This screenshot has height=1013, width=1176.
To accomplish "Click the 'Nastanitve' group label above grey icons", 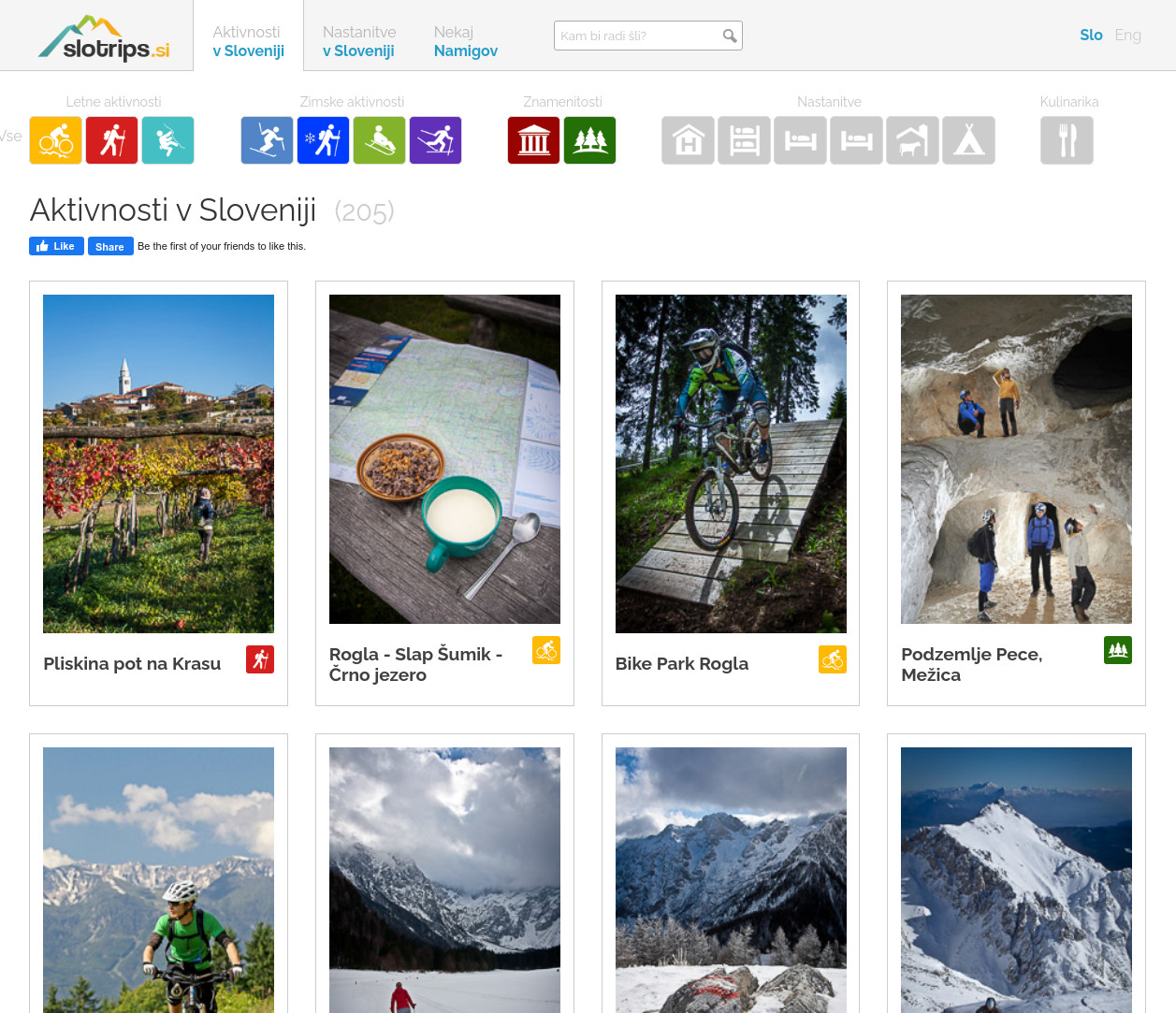I will [x=829, y=102].
